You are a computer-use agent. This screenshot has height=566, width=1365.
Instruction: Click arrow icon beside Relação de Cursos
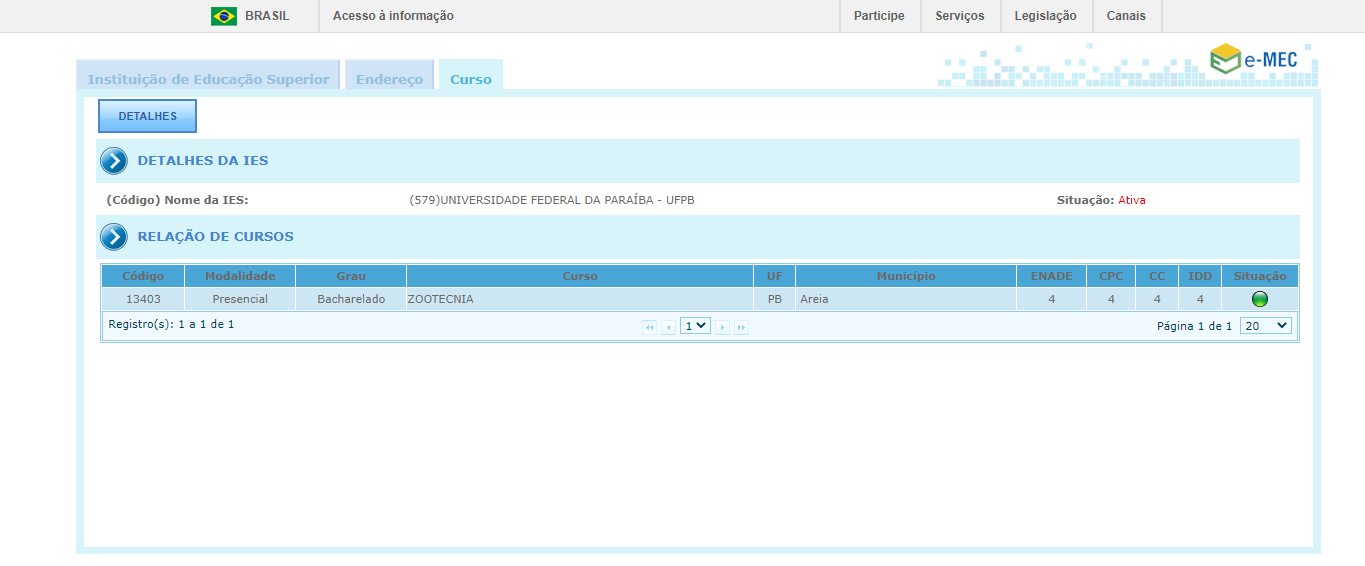click(114, 237)
